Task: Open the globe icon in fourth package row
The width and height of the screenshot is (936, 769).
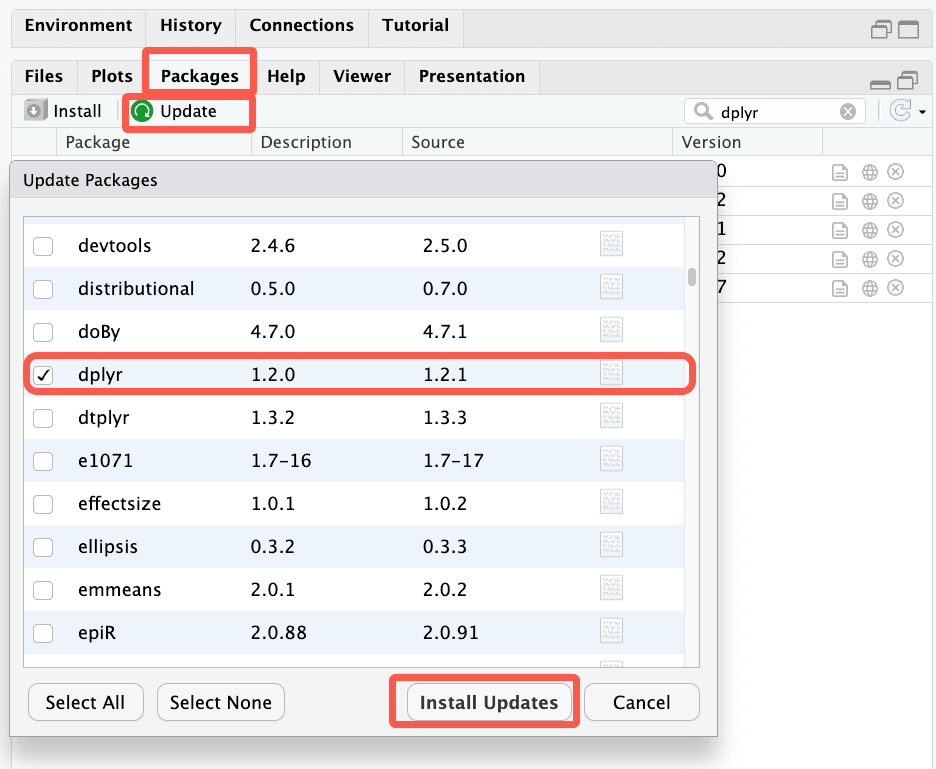Action: [870, 259]
